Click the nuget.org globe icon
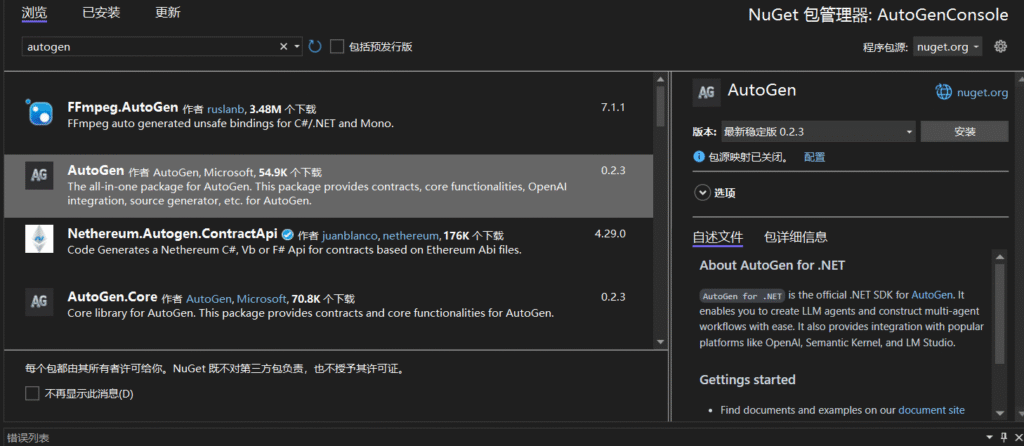Viewport: 1024px width, 446px height. point(944,92)
